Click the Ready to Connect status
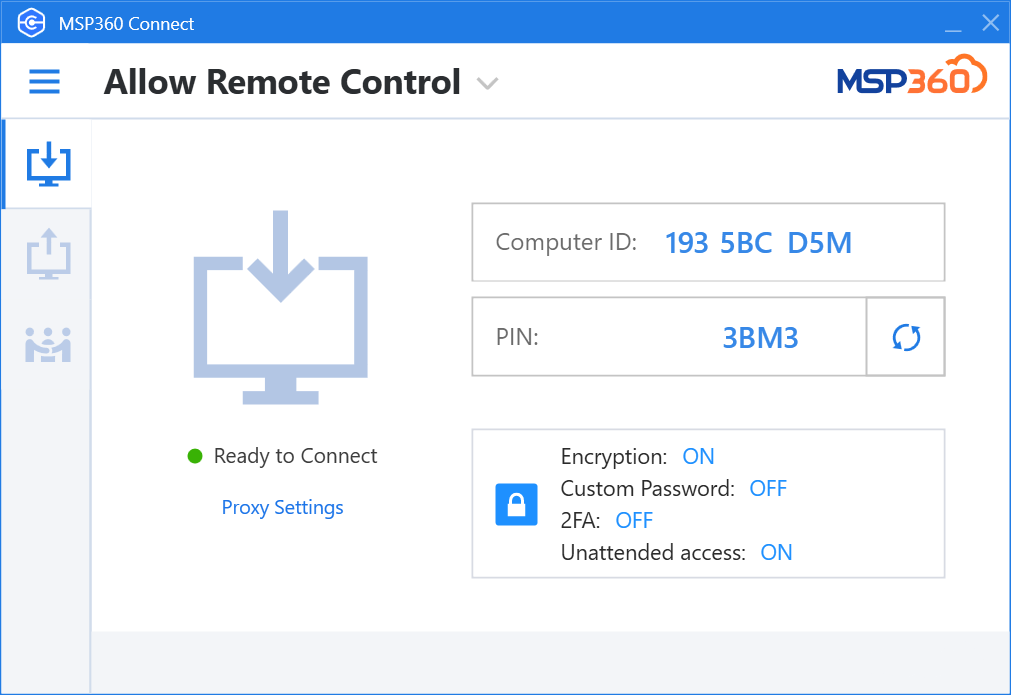The image size is (1011, 695). 295,455
